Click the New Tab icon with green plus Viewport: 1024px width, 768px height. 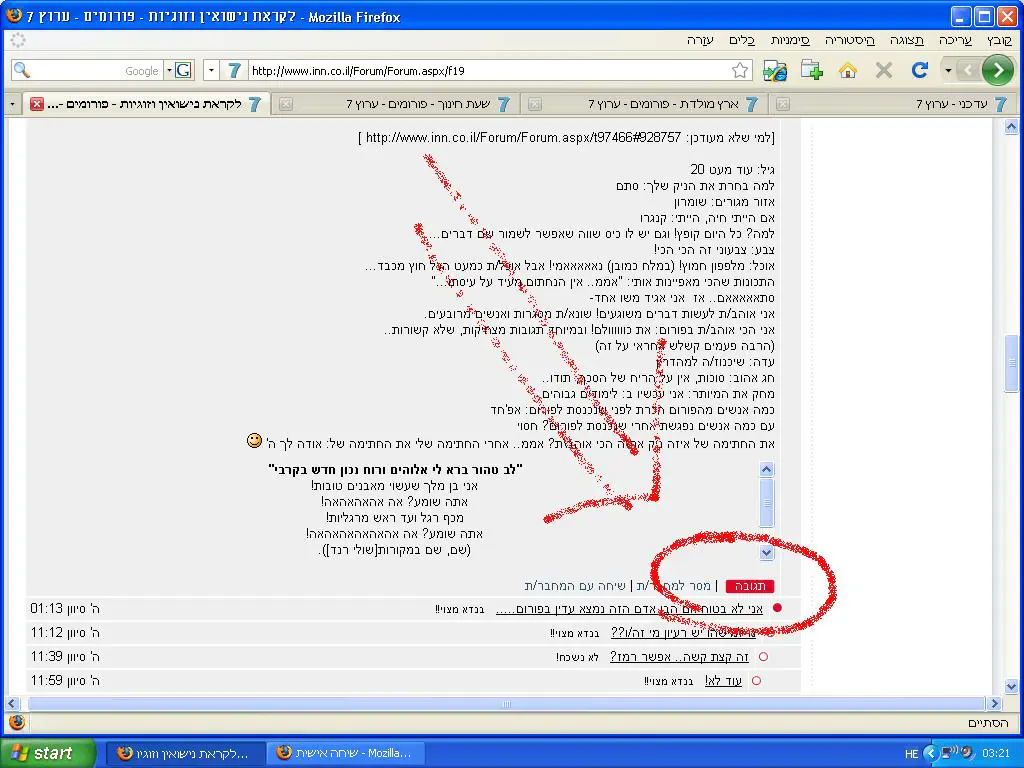coord(811,70)
